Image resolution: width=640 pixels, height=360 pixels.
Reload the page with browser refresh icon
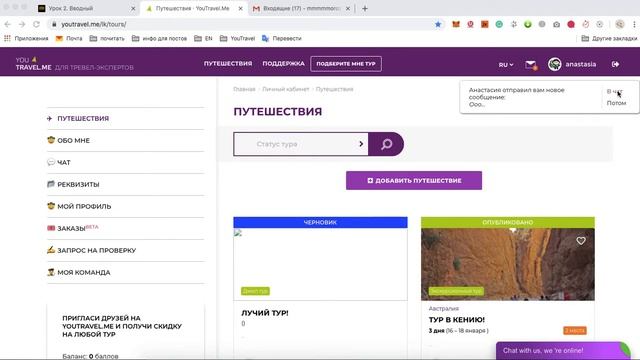point(36,24)
